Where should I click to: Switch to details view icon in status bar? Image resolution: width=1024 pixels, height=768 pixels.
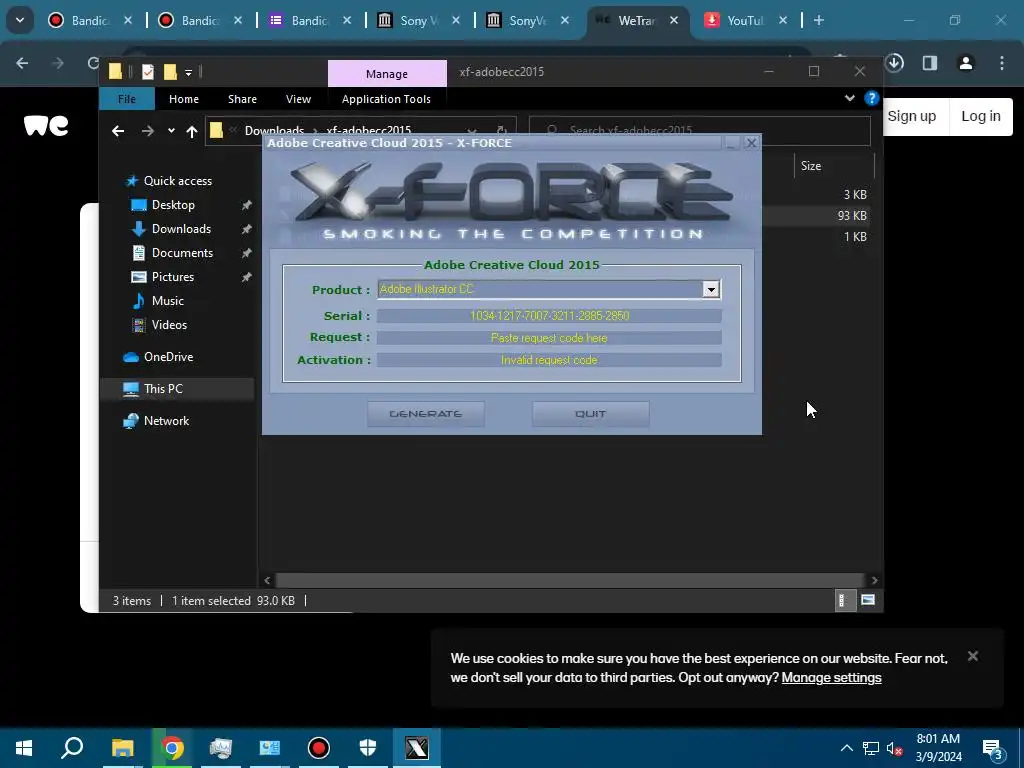pyautogui.click(x=844, y=600)
